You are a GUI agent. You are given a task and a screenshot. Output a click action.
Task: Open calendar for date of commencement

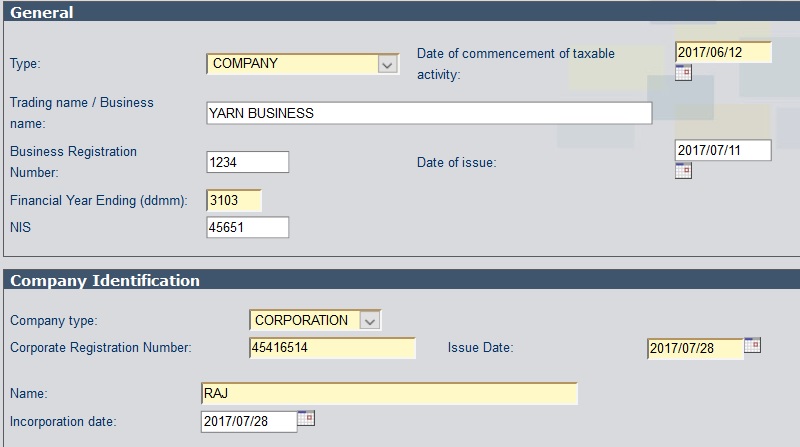click(x=684, y=72)
